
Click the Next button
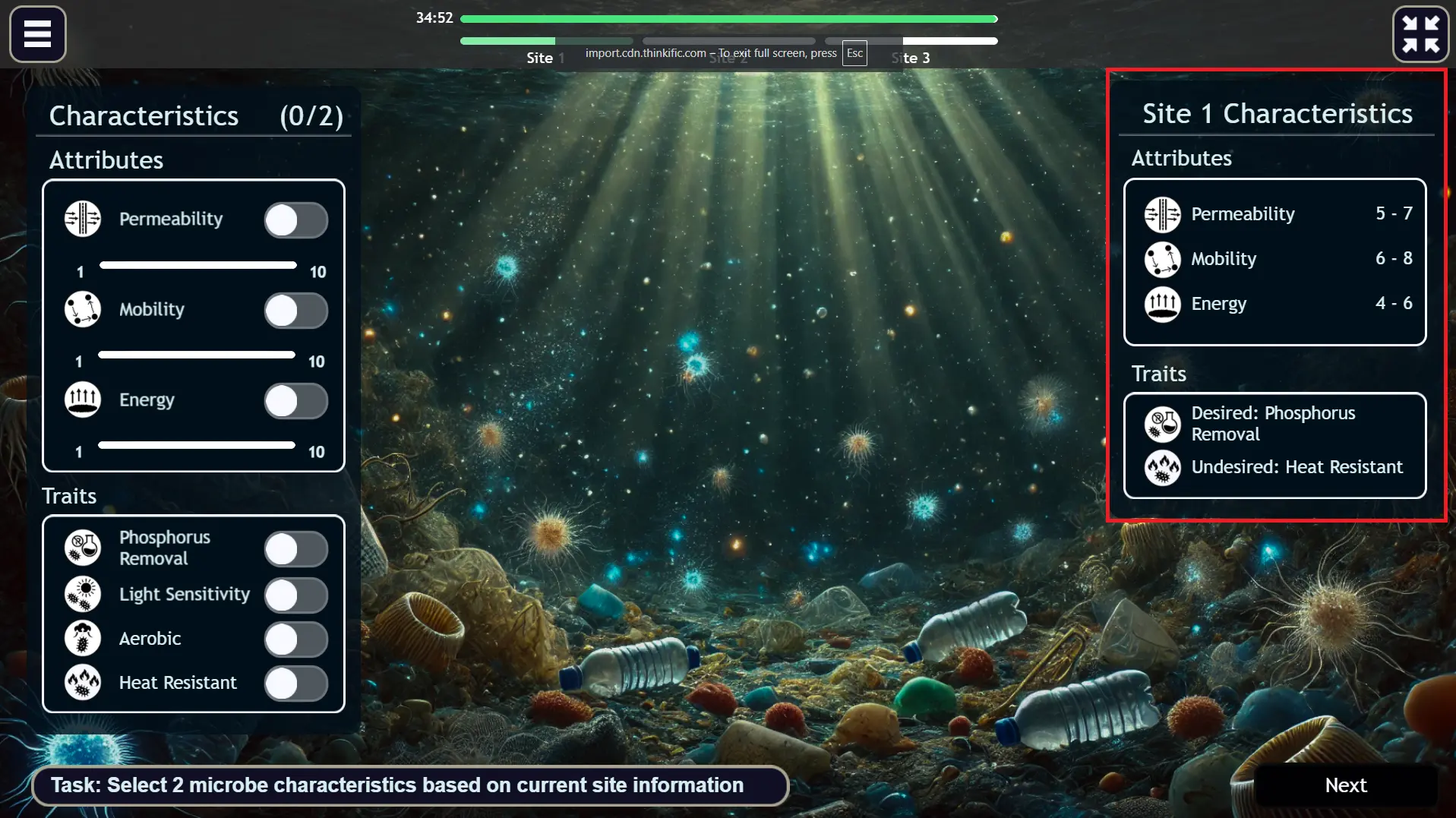point(1345,785)
